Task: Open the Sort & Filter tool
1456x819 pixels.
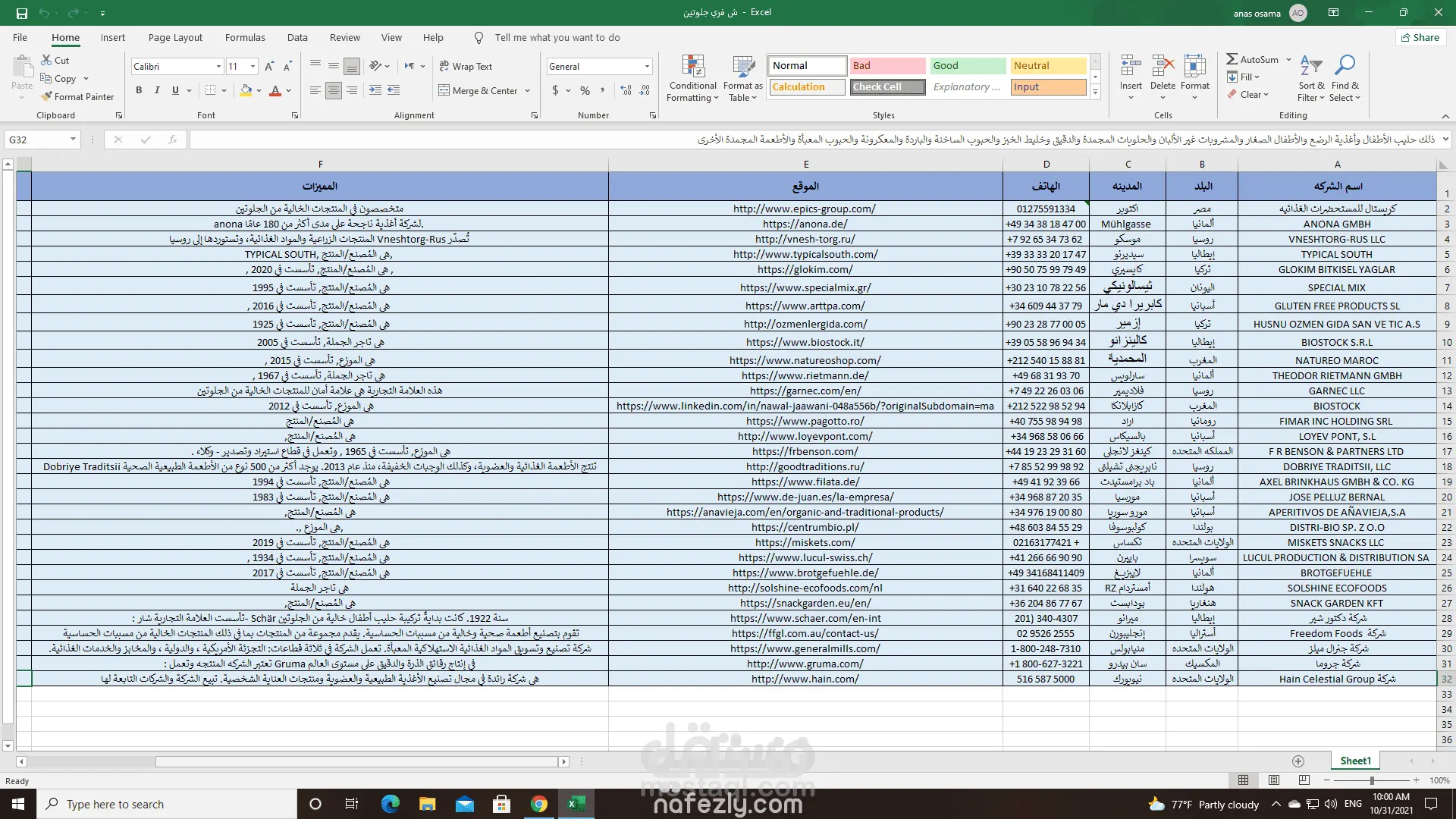Action: coord(1310,66)
